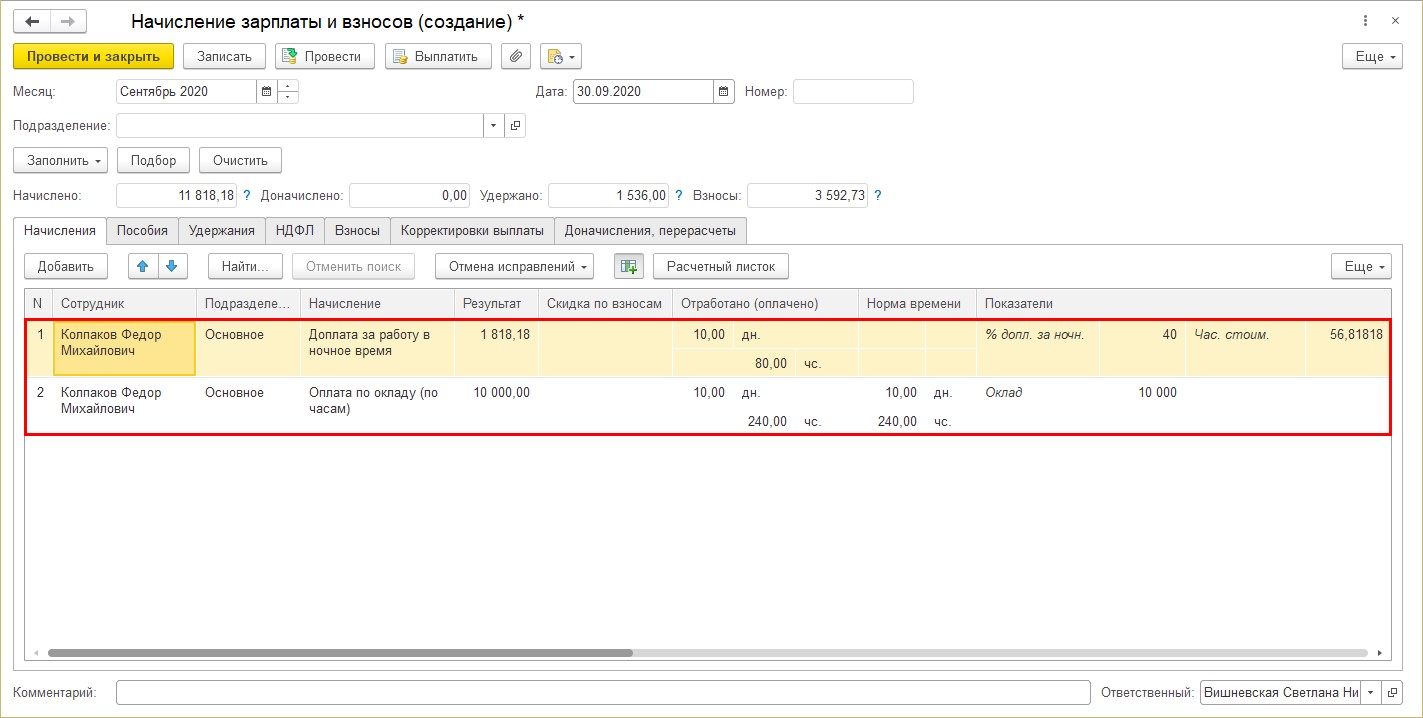Viewport: 1423px width, 718px height.
Task: Open the calendar for the Дата field
Action: click(x=724, y=91)
